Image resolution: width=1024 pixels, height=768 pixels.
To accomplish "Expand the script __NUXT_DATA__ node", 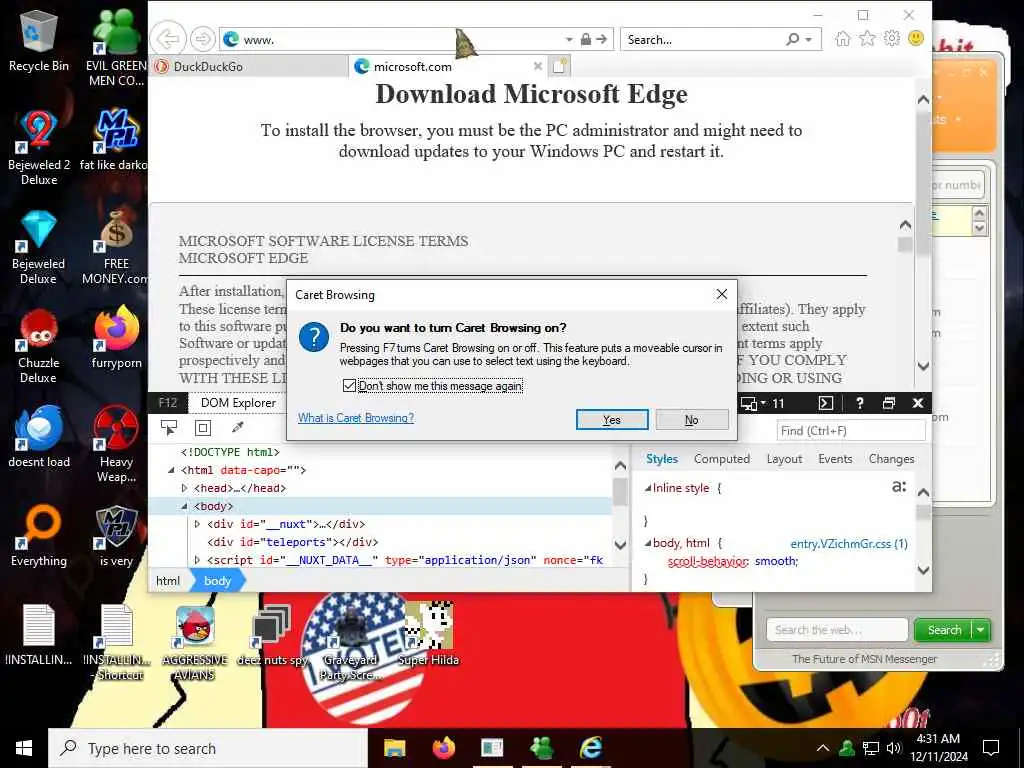I will (x=197, y=560).
